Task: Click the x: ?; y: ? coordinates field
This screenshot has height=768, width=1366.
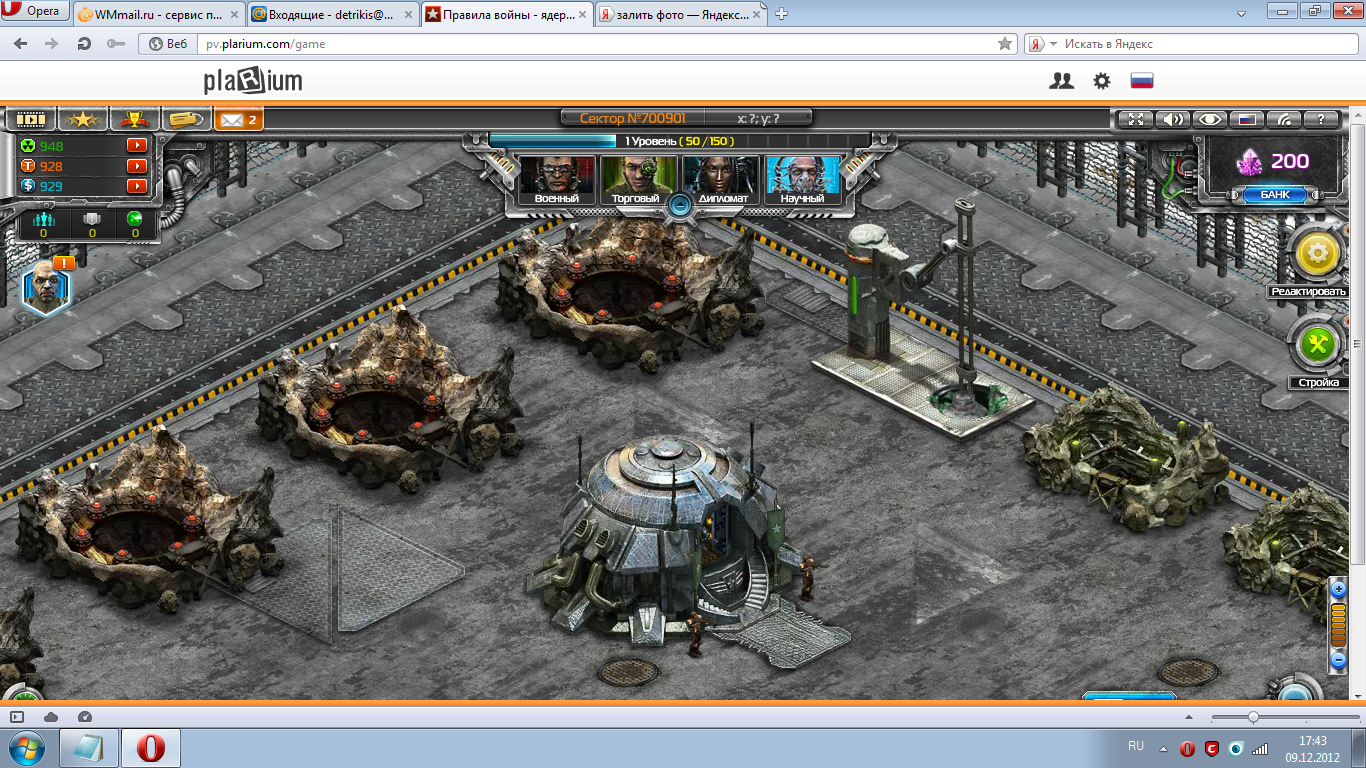Action: [x=758, y=118]
